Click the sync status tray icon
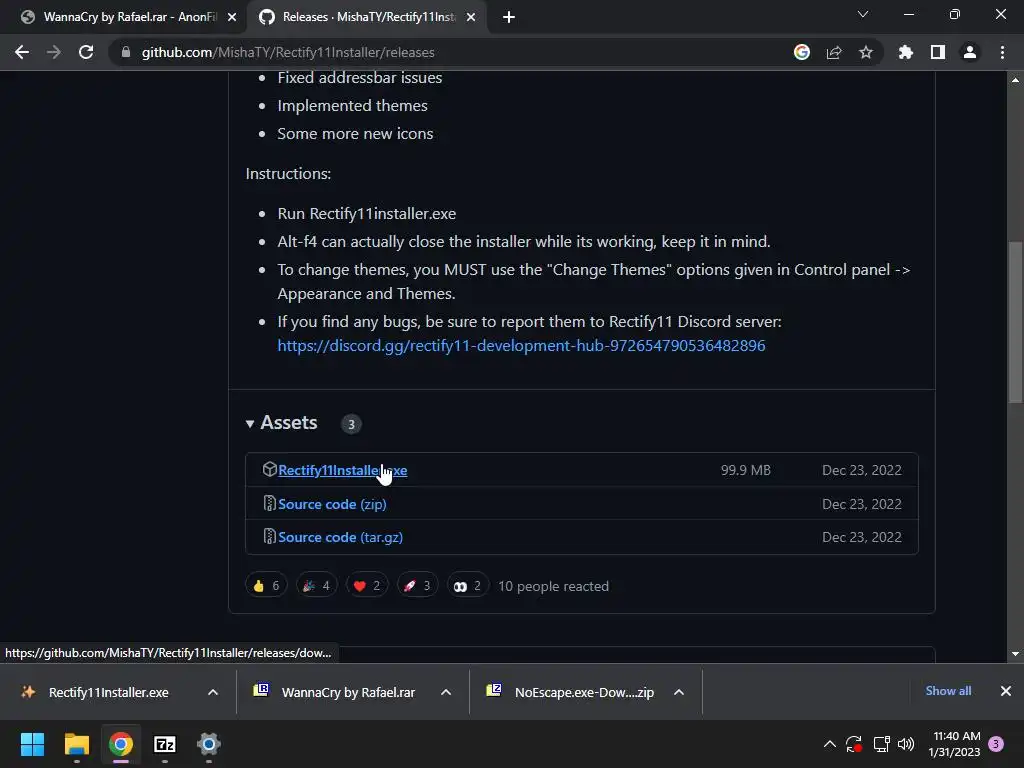 click(854, 744)
